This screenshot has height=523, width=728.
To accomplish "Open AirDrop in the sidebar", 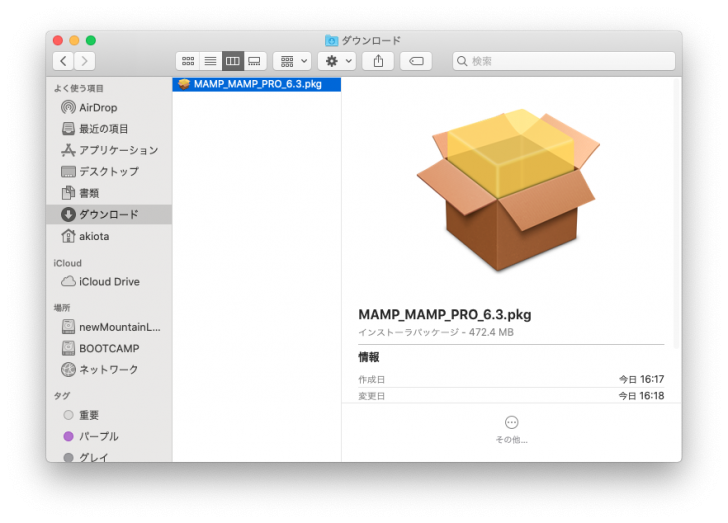I will tap(98, 107).
